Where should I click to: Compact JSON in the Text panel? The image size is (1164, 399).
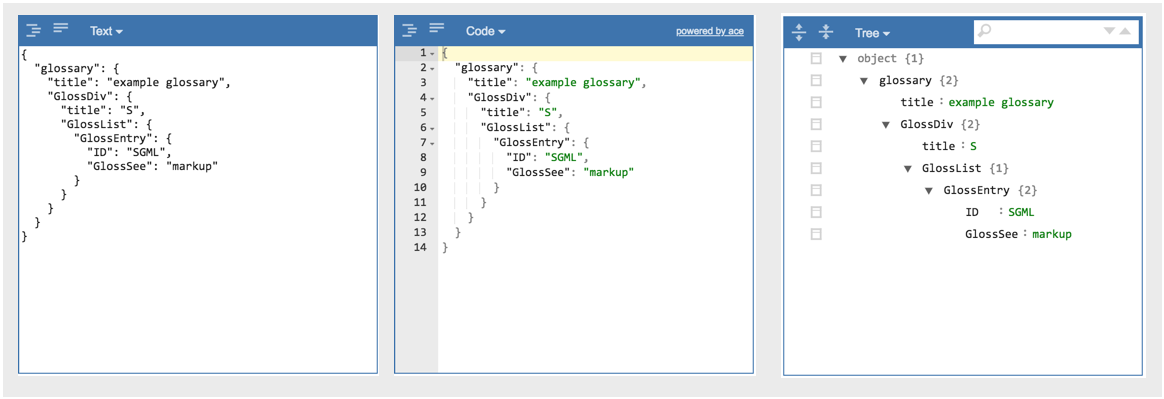pyautogui.click(x=61, y=28)
